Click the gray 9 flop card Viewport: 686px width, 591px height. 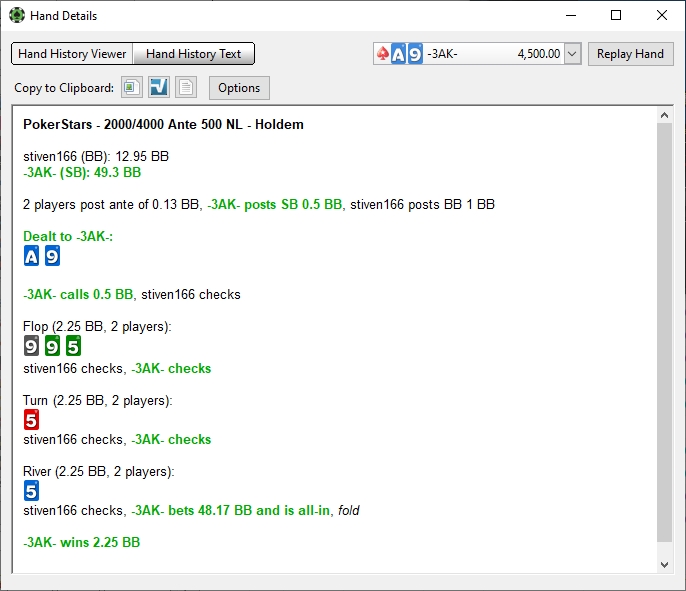pyautogui.click(x=32, y=346)
